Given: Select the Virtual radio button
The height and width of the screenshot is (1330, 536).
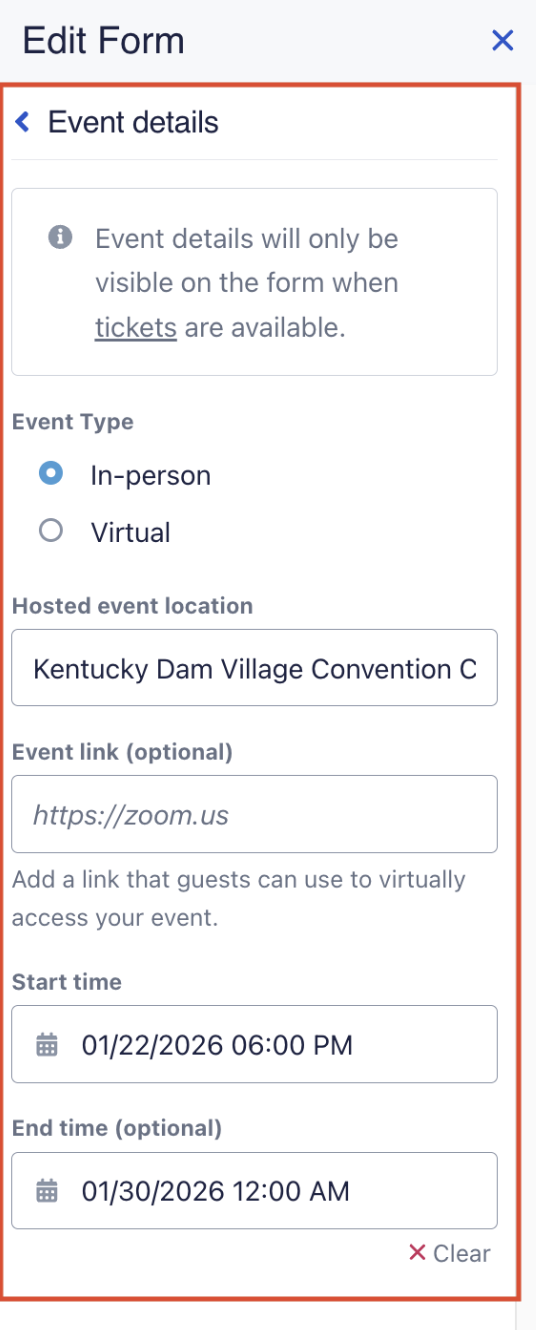Looking at the screenshot, I should point(51,531).
